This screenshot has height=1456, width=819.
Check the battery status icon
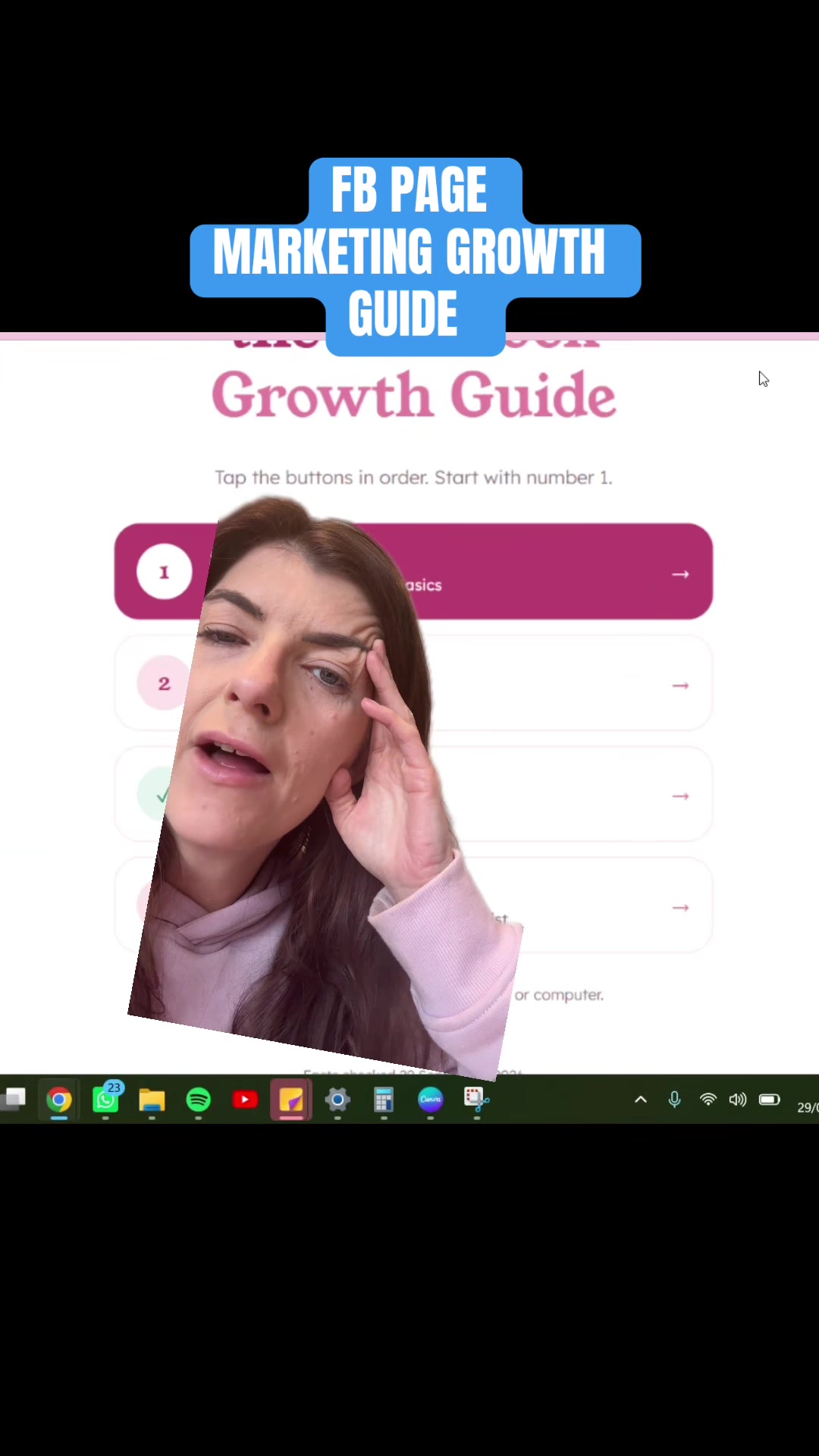[770, 1100]
